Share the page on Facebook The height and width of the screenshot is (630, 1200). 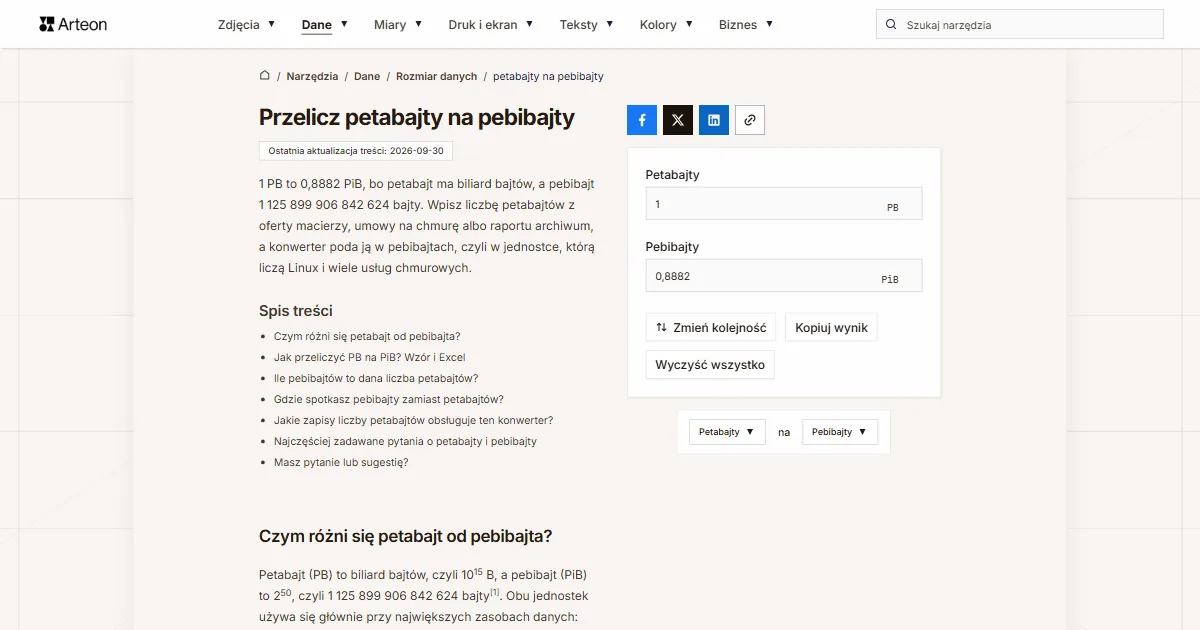(642, 120)
